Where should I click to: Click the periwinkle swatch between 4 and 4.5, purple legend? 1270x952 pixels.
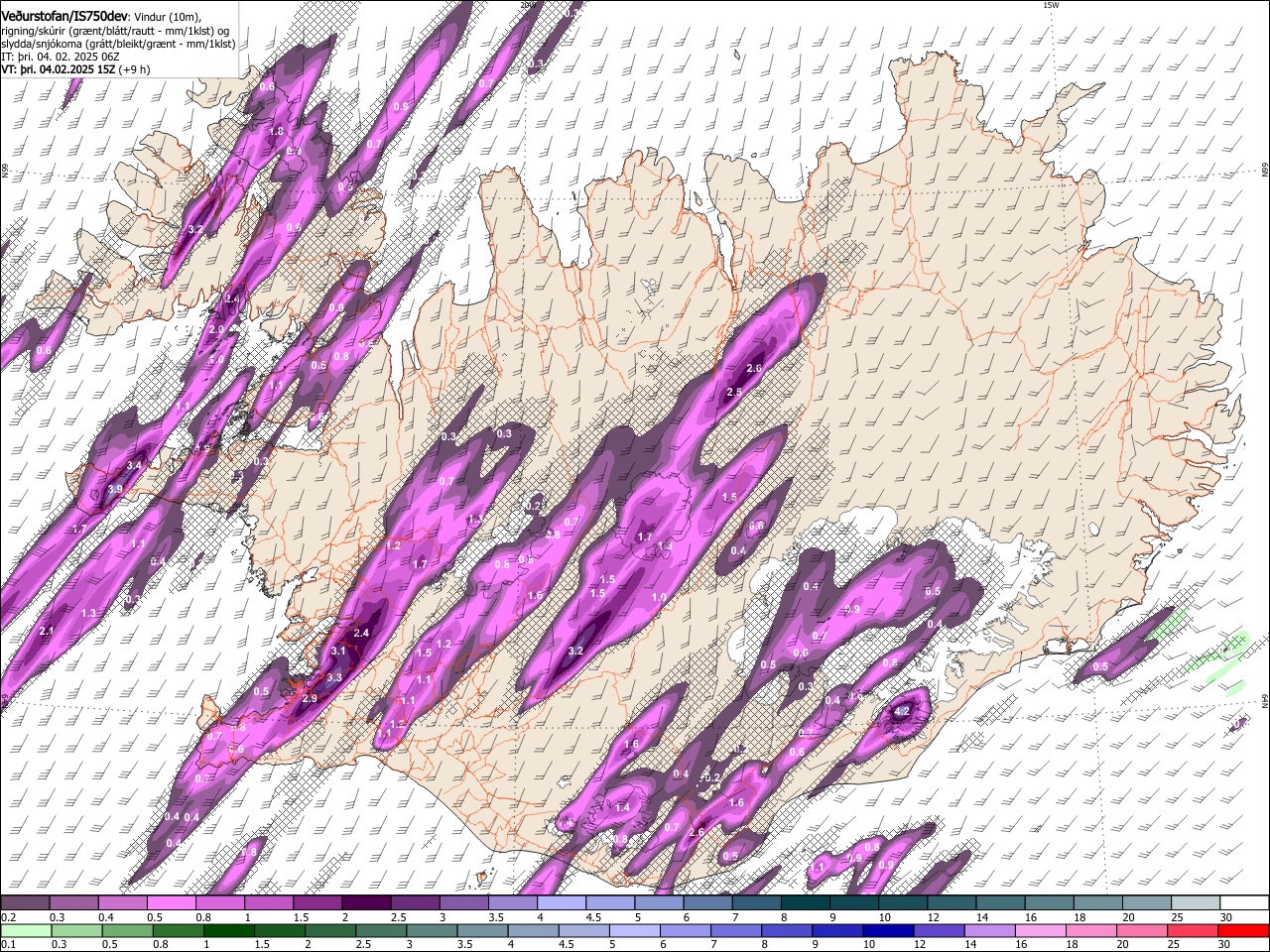click(x=562, y=902)
